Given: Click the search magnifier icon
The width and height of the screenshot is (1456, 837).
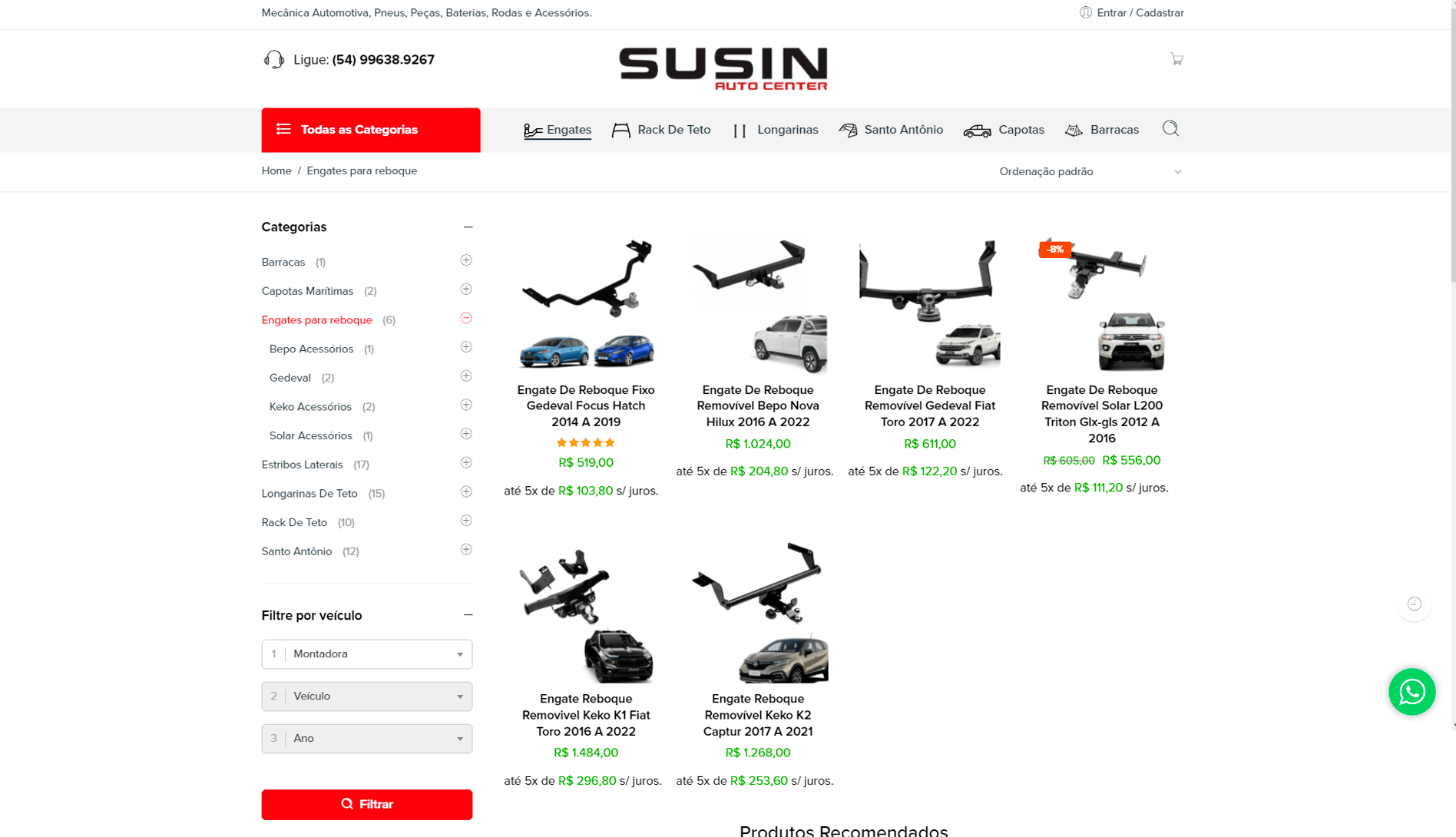Looking at the screenshot, I should 1170,129.
